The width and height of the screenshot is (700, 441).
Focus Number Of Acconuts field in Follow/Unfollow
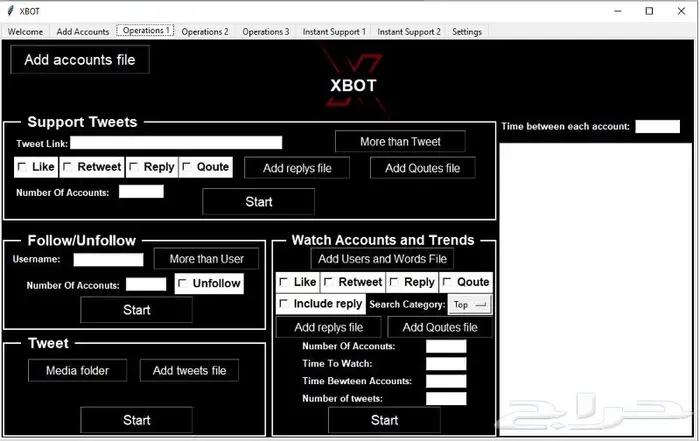[146, 284]
